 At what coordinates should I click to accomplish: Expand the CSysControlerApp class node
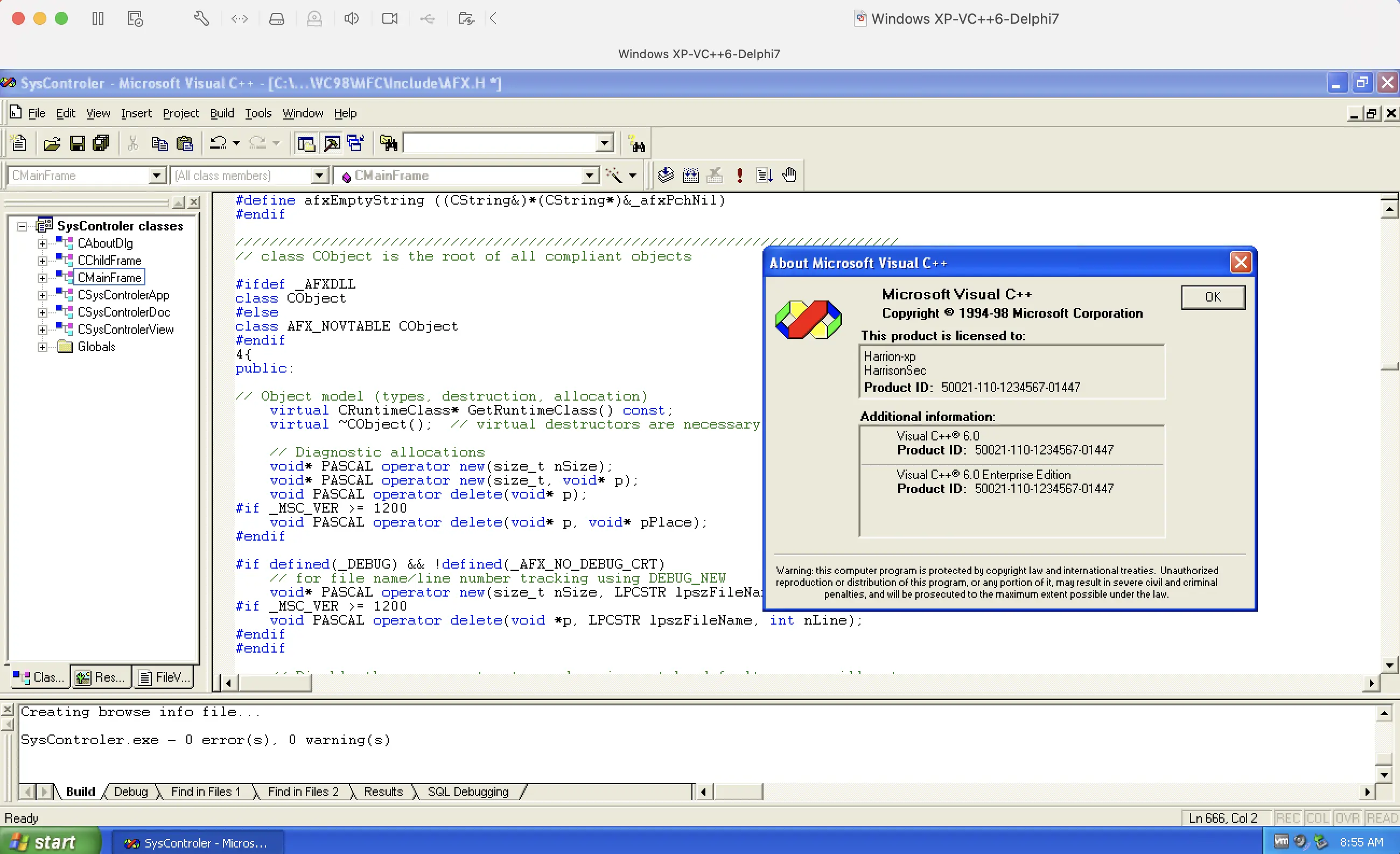(43, 296)
